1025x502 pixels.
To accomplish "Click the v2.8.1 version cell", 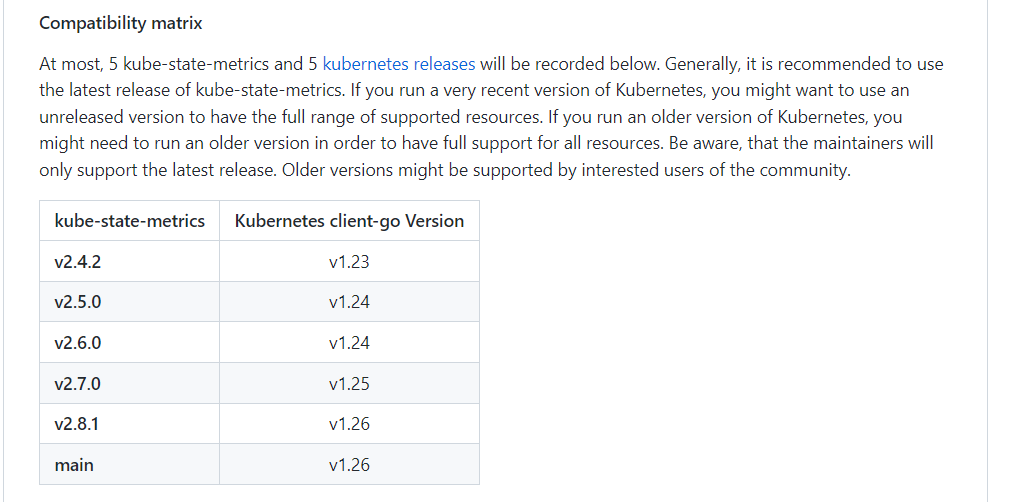I will [x=129, y=424].
